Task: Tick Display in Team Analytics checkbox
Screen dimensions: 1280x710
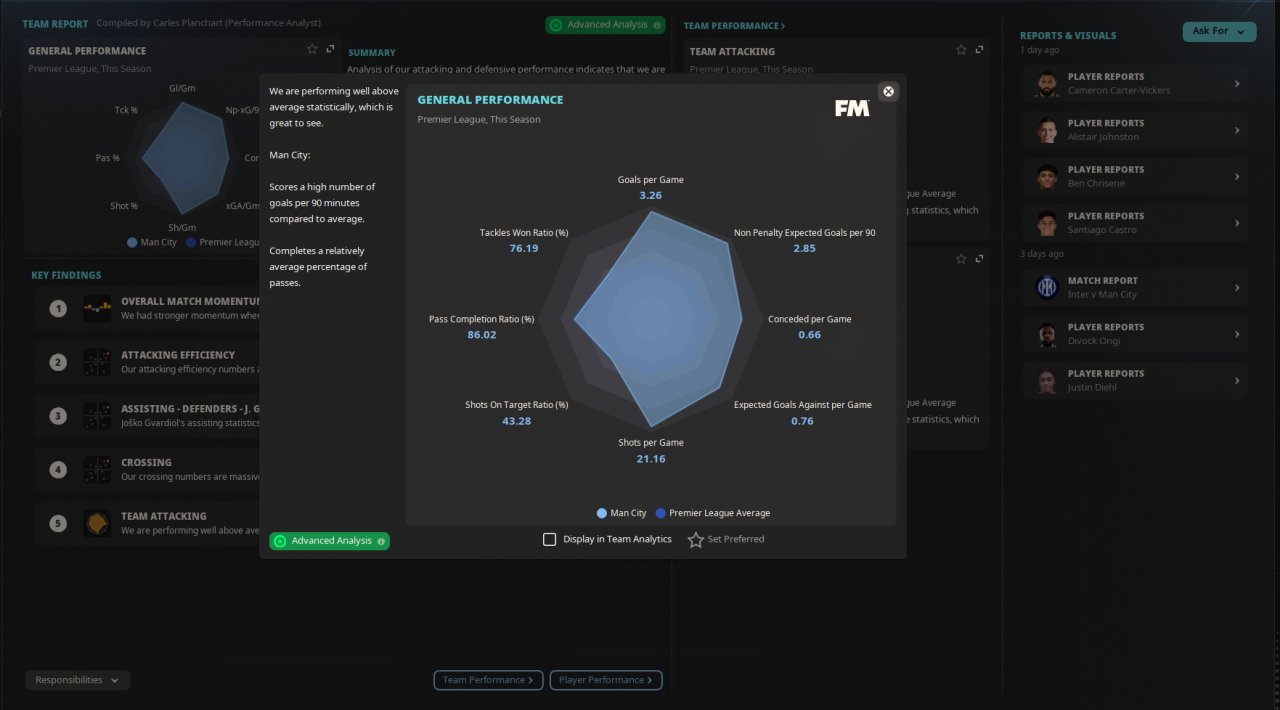Action: 549,540
